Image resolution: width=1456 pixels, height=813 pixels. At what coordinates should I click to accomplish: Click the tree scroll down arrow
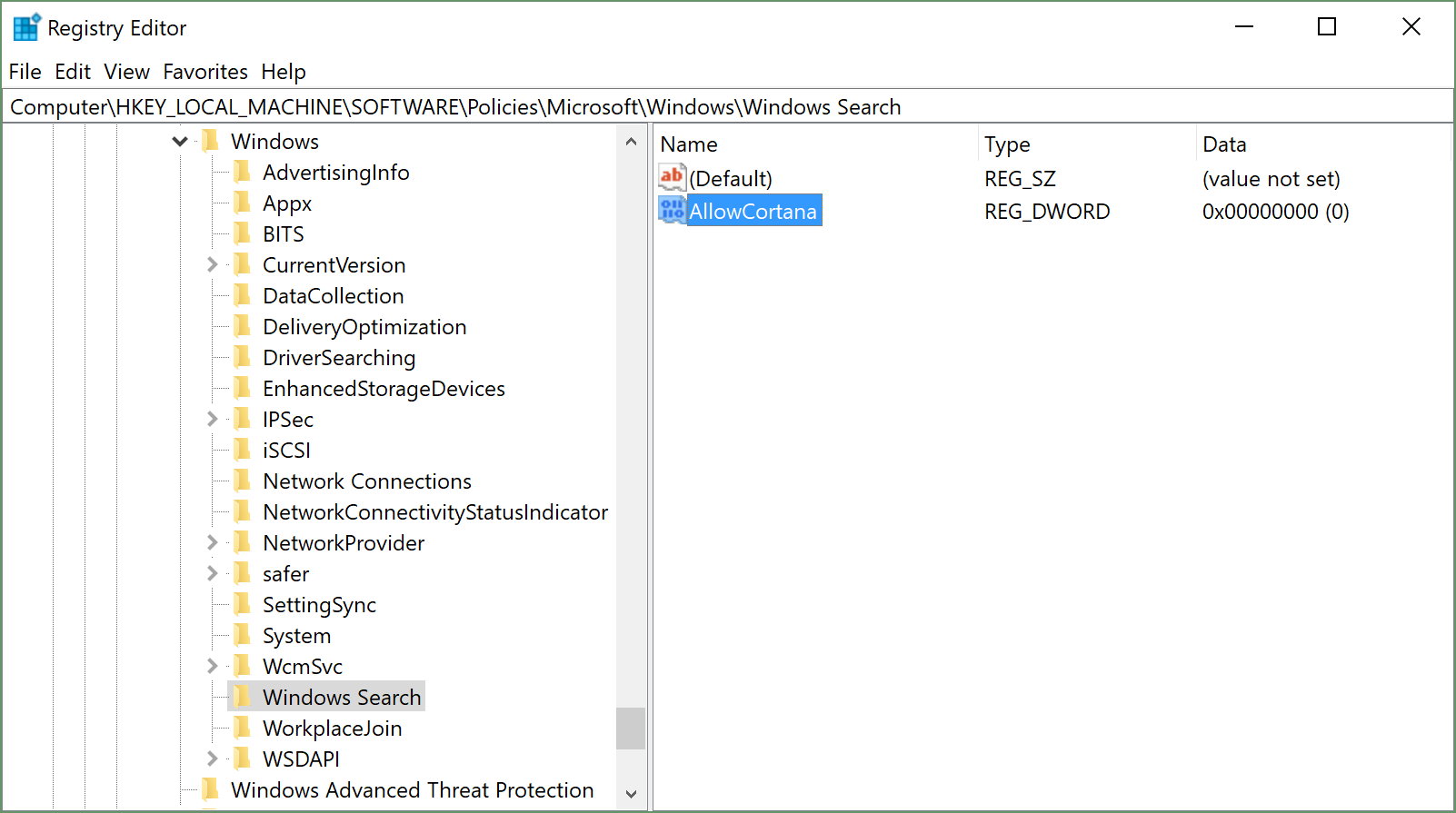(631, 794)
